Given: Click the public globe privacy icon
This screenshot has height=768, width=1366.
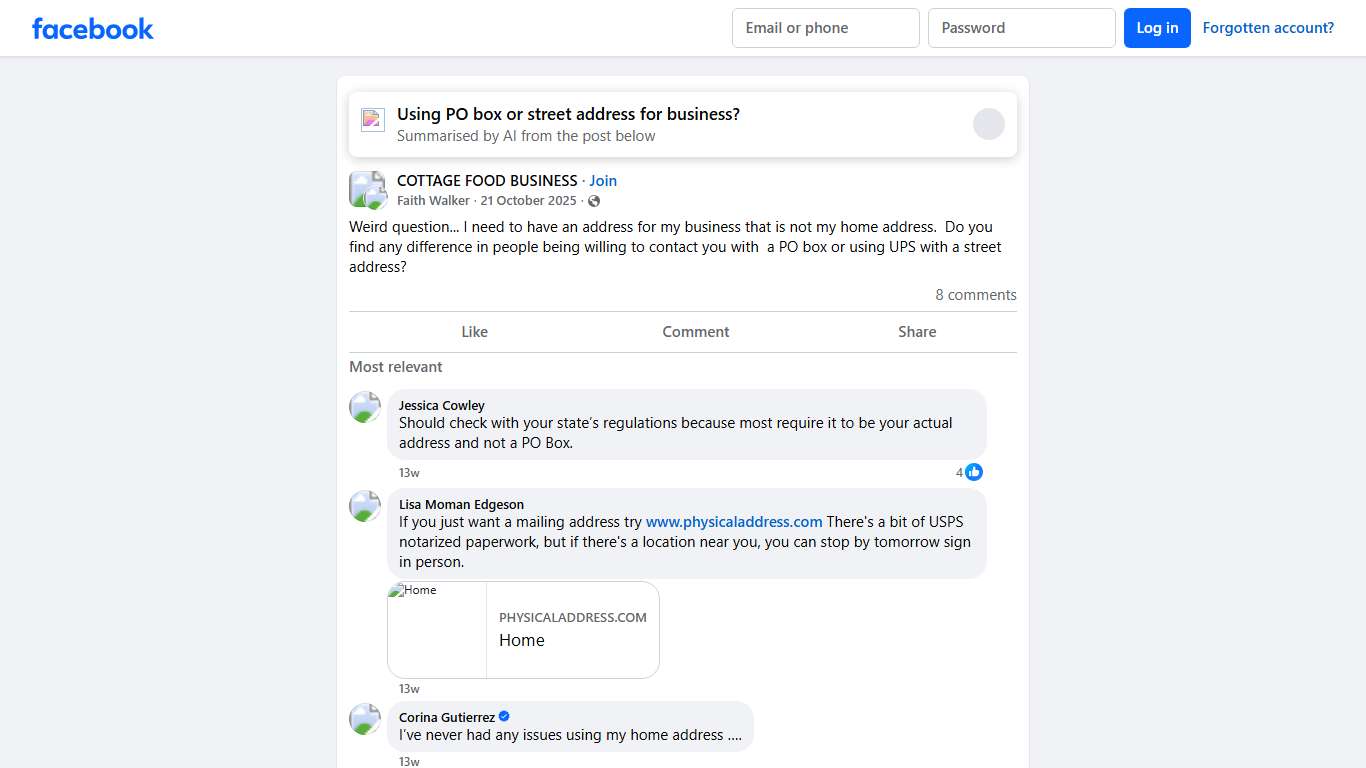Looking at the screenshot, I should pyautogui.click(x=594, y=201).
